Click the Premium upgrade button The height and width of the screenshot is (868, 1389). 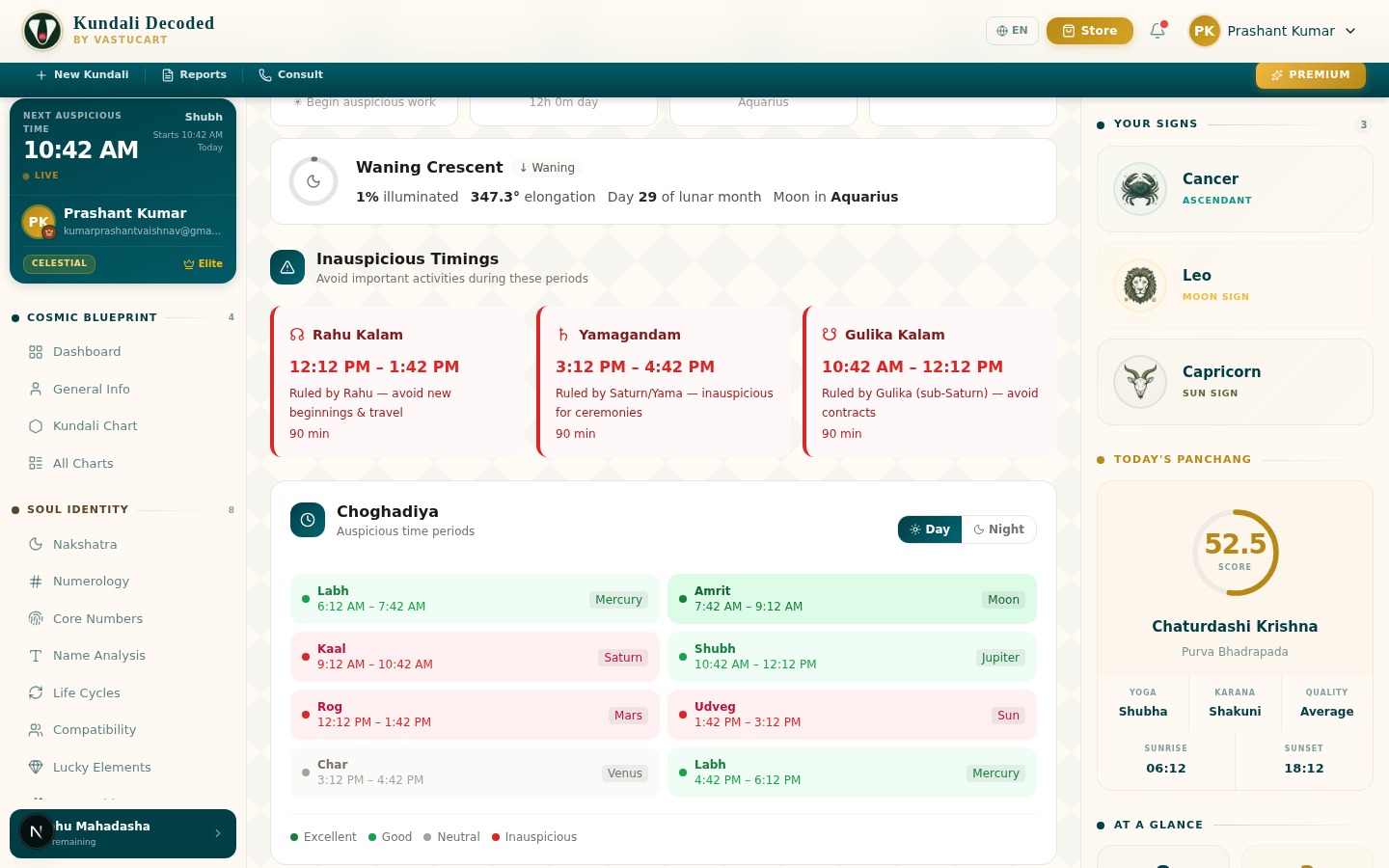tap(1310, 75)
